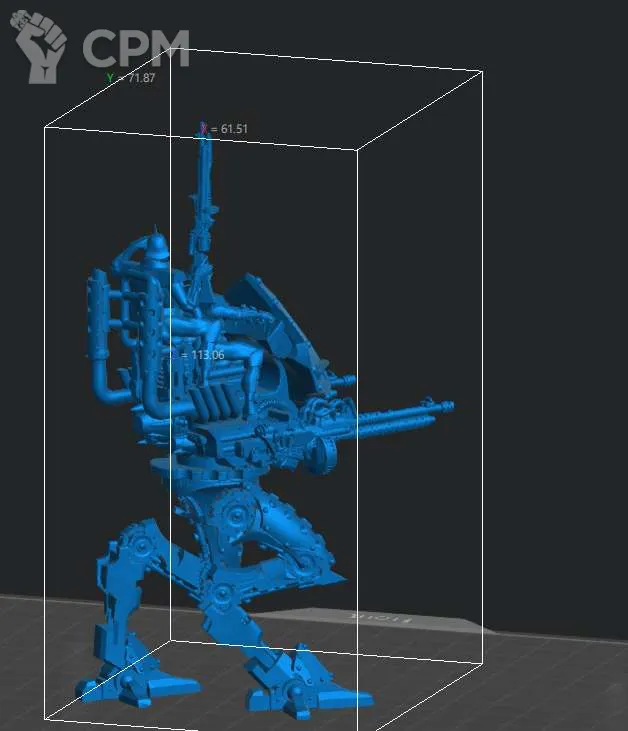628x731 pixels.
Task: Select the 113.06 height dimension label
Action: [x=201, y=354]
